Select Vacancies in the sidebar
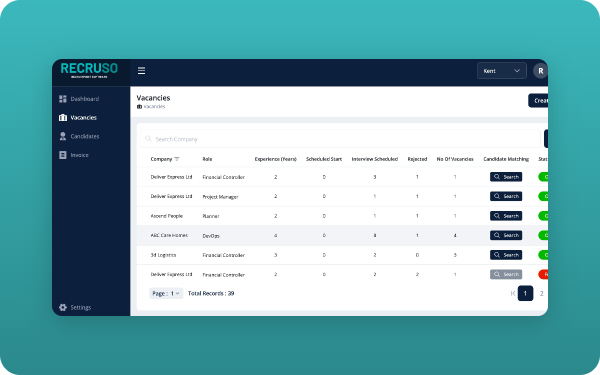Viewport: 600px width, 375px height. [x=78, y=117]
